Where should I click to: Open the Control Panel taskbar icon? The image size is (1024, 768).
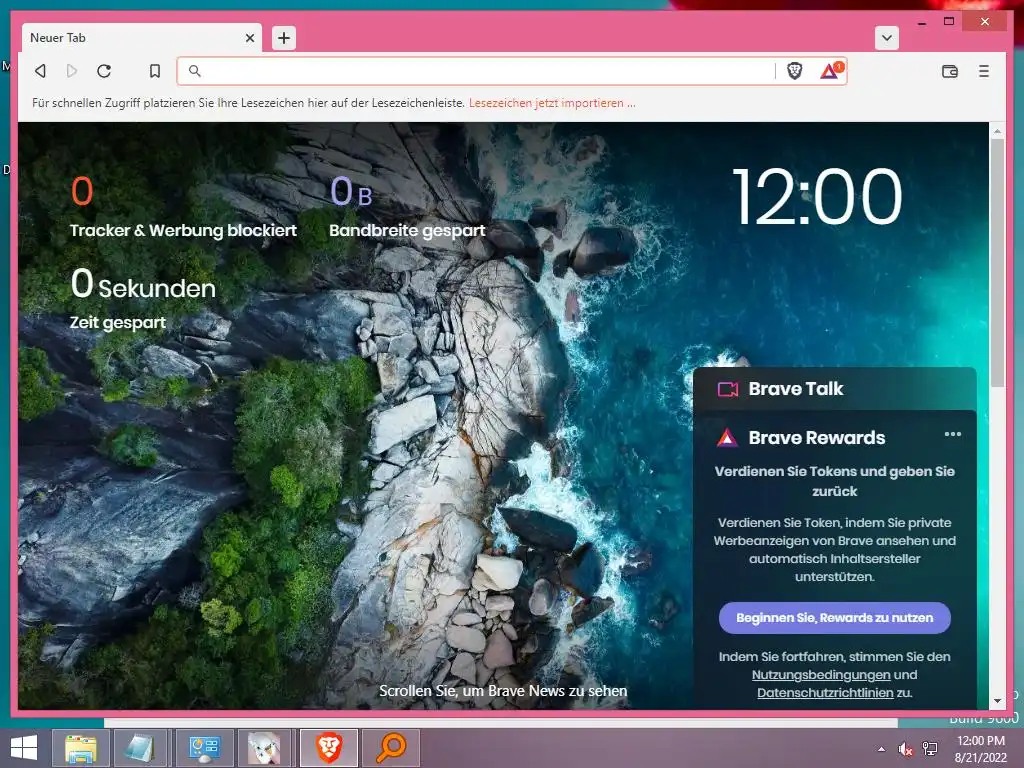pos(204,748)
